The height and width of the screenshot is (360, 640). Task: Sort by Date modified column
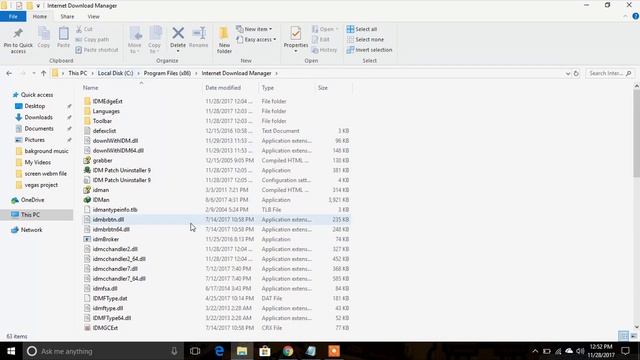point(223,88)
